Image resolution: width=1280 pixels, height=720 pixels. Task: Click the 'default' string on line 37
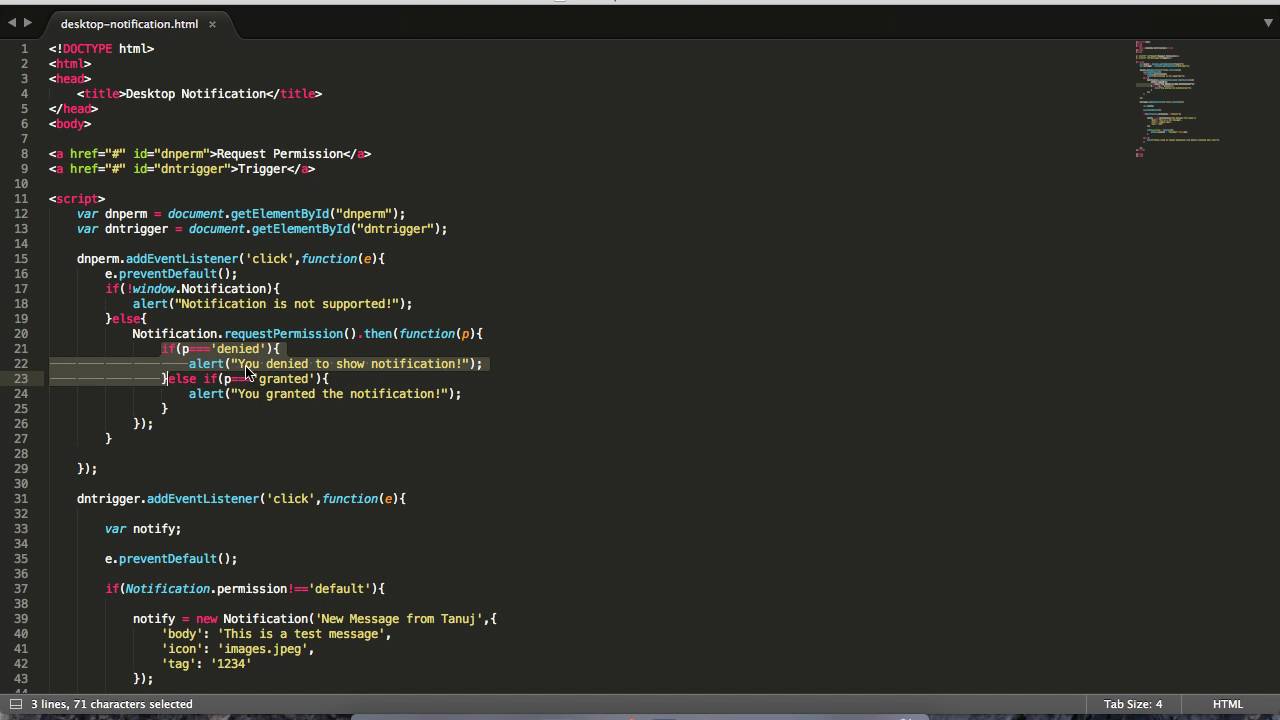339,589
